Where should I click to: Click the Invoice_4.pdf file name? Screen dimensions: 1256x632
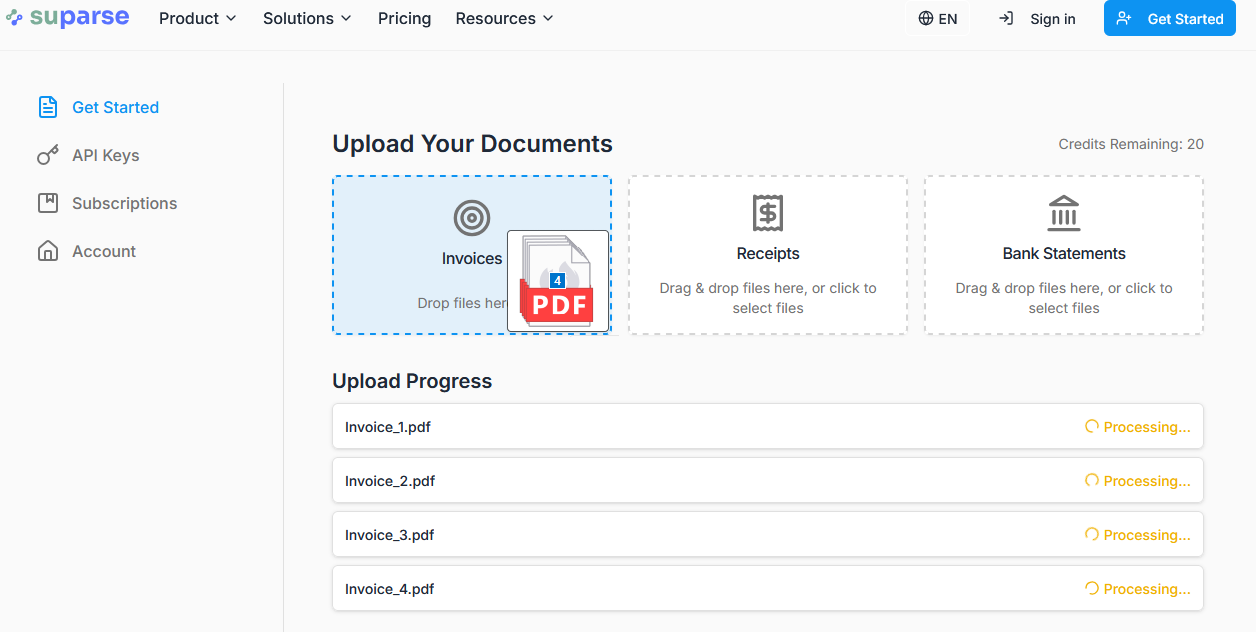click(x=389, y=589)
